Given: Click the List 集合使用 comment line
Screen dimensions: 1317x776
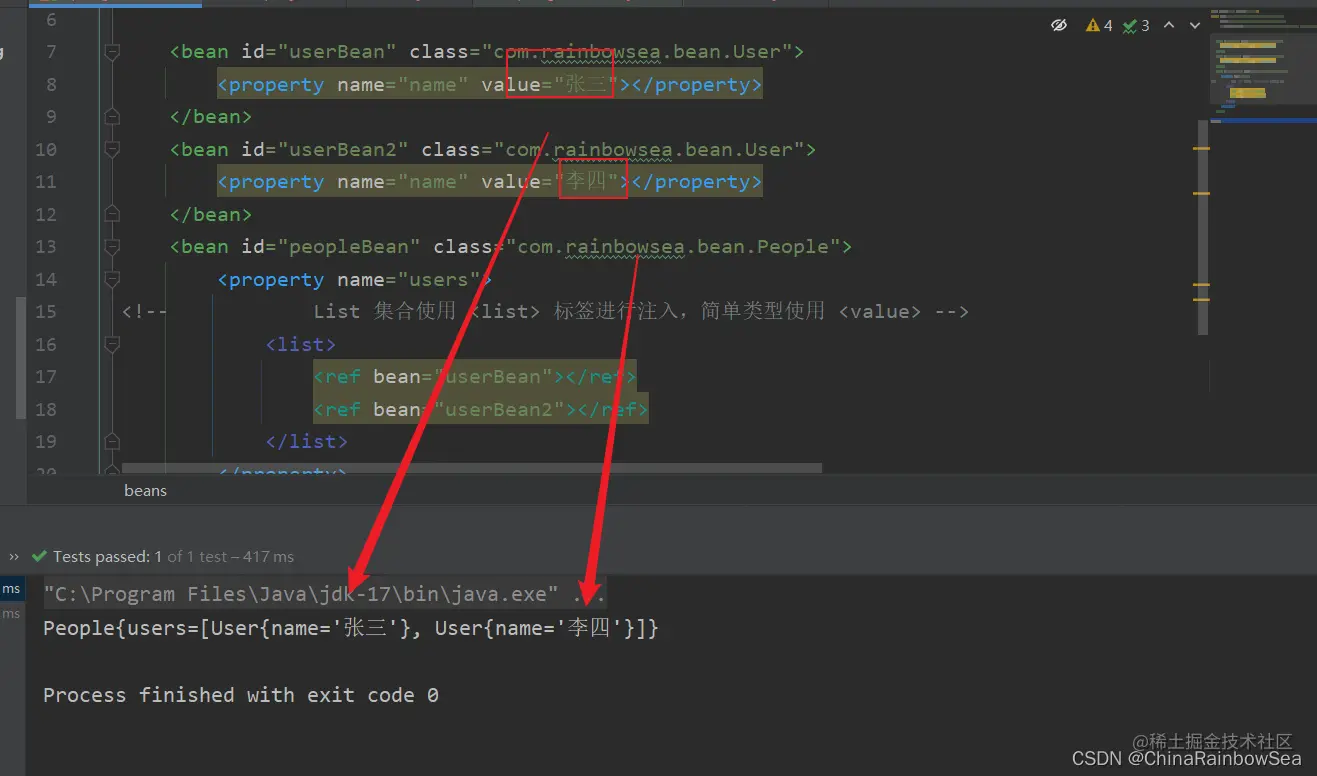Looking at the screenshot, I should (545, 311).
